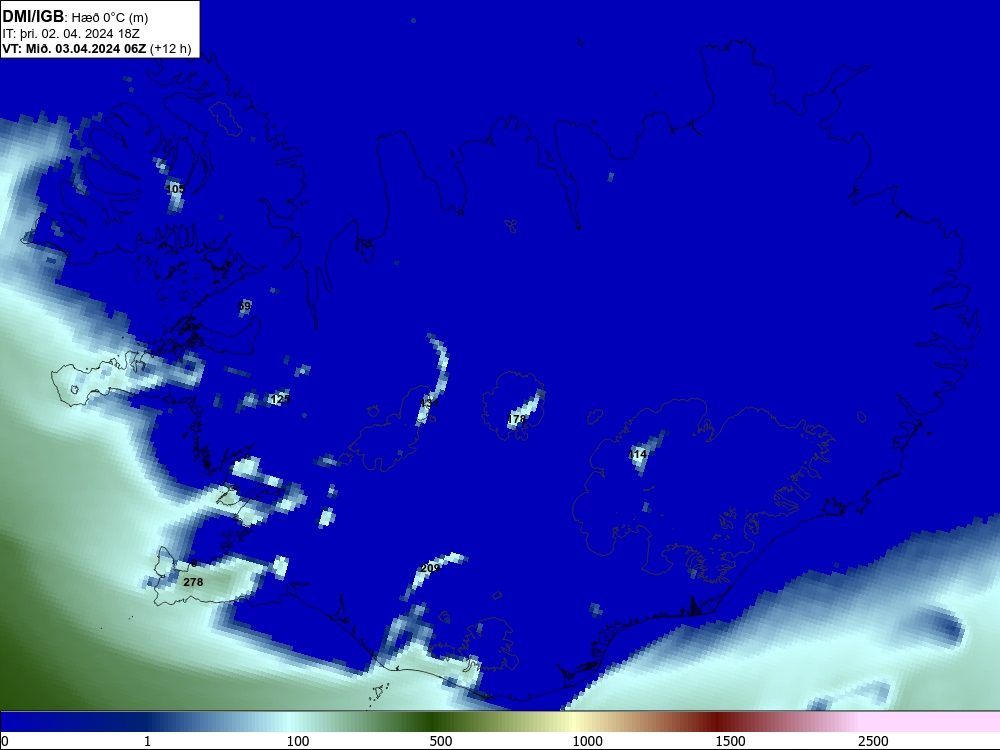Click the '(+12 h)' forecast offset text
The height and width of the screenshot is (750, 1000).
pyautogui.click(x=170, y=49)
